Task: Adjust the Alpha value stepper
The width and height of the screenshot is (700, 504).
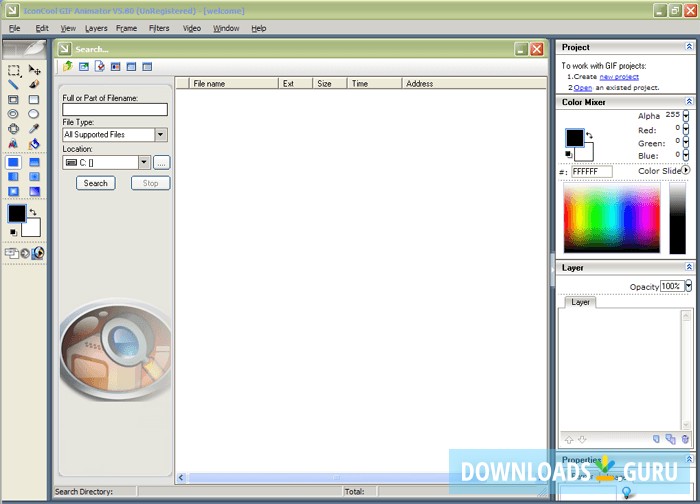Action: click(686, 116)
